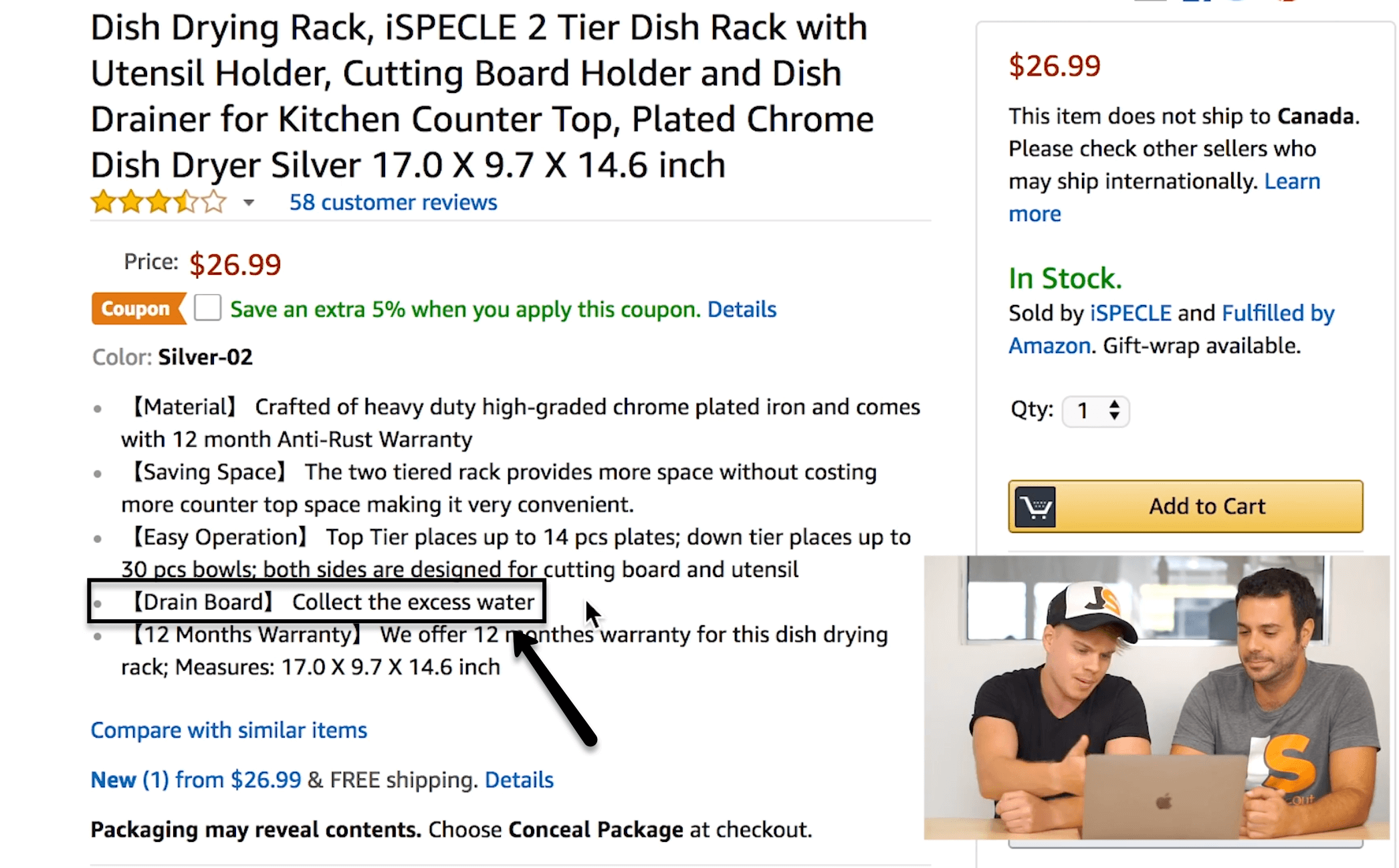1399x868 pixels.
Task: Click the Dish Drying Rack product title
Action: (481, 96)
